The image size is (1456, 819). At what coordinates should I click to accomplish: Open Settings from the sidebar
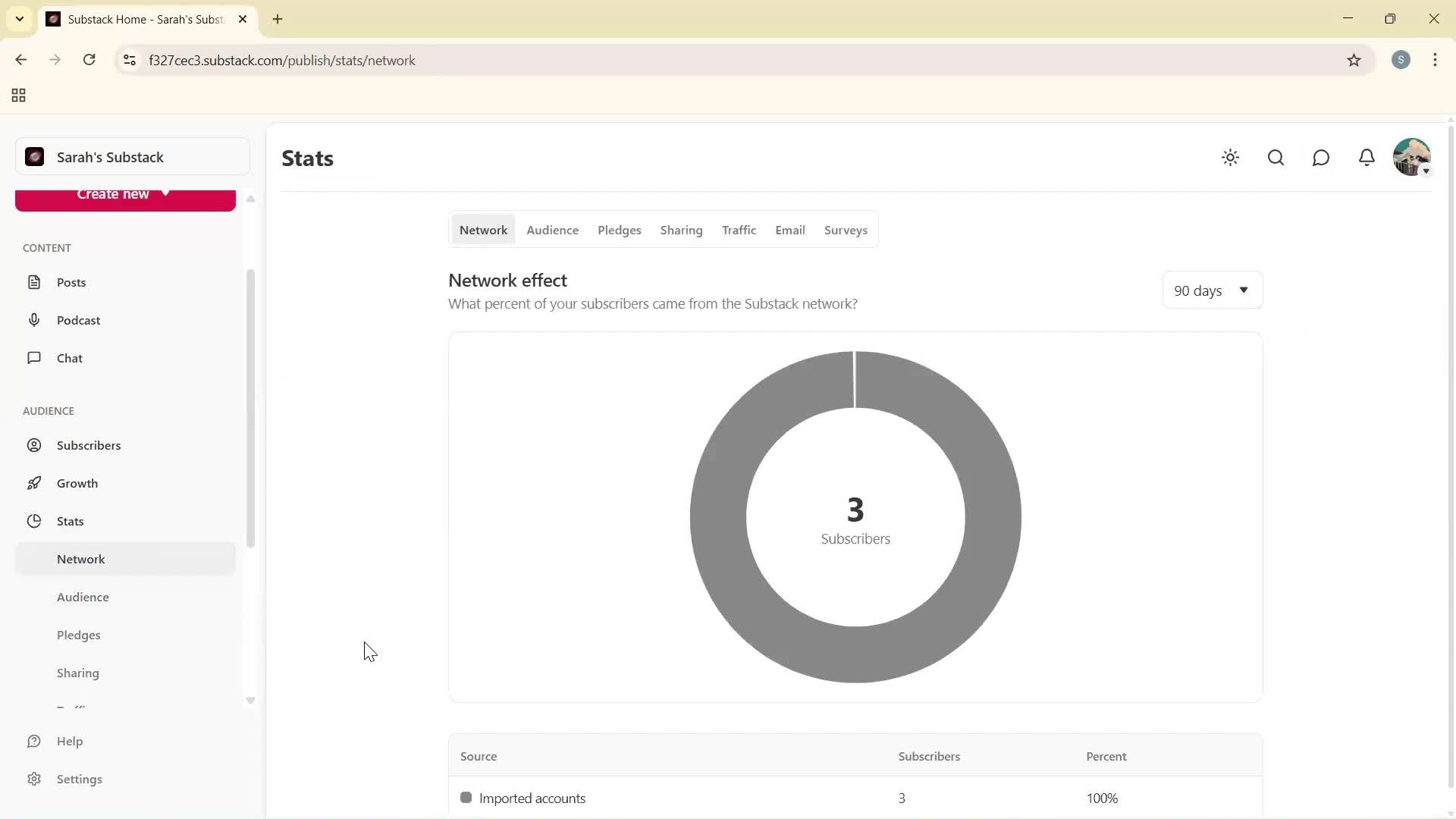[x=79, y=779]
